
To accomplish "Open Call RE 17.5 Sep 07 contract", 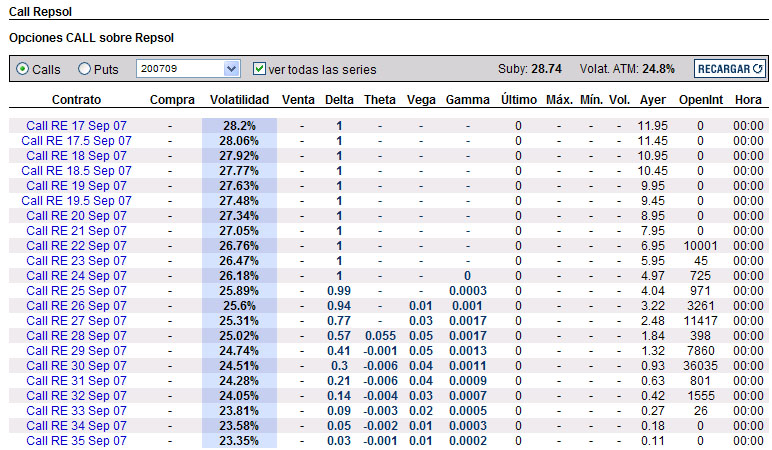I will coord(76,141).
